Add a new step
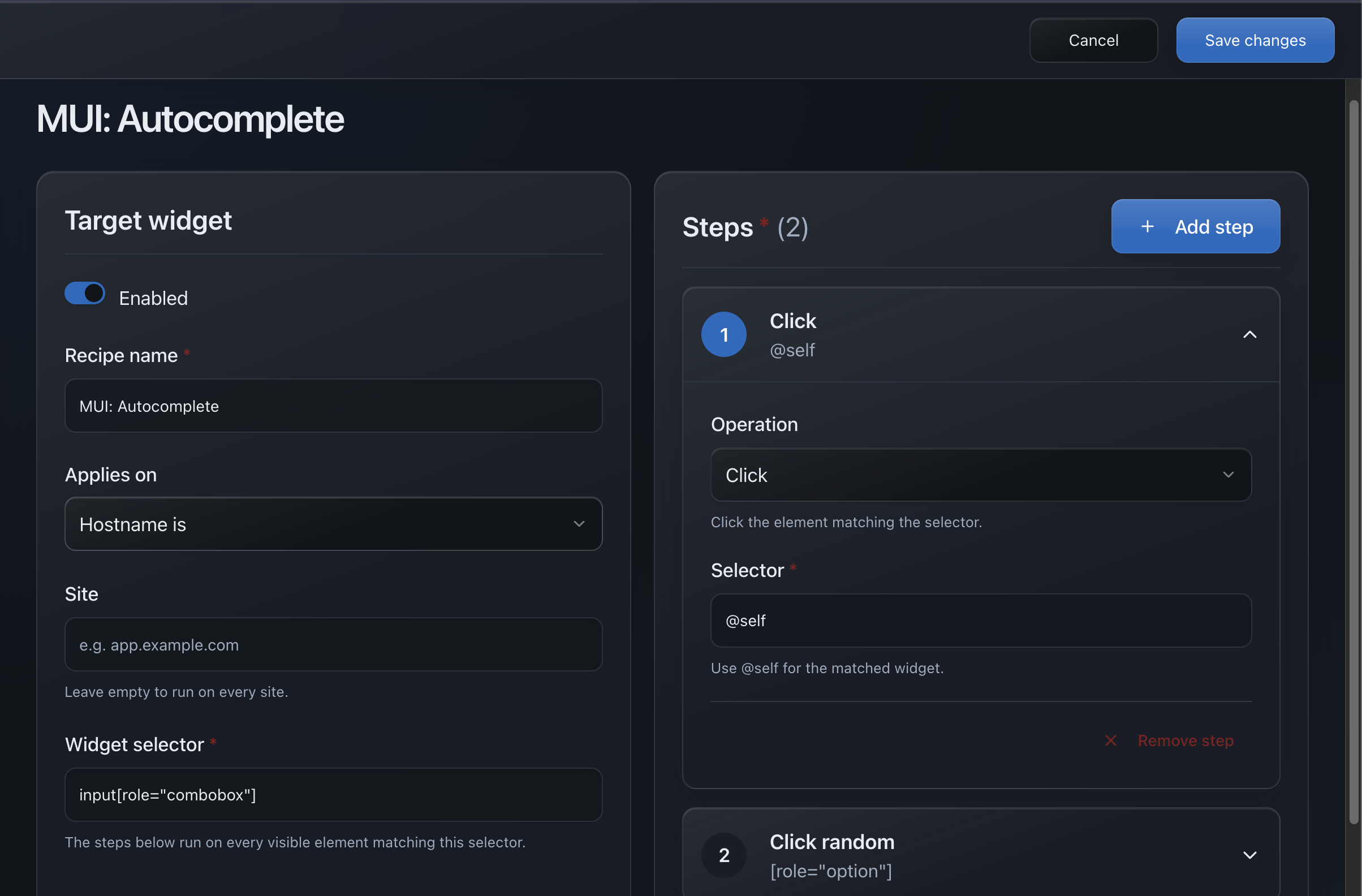 [x=1195, y=227]
